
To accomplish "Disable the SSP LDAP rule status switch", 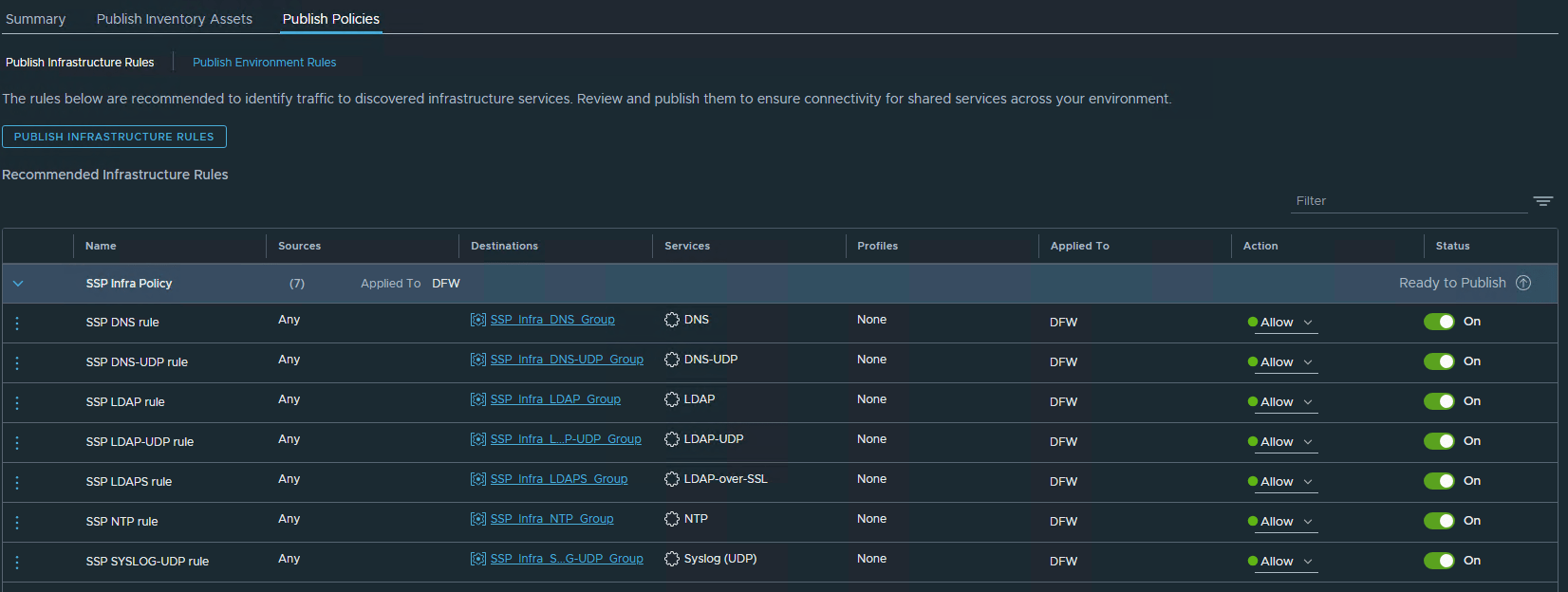I will click(1439, 401).
